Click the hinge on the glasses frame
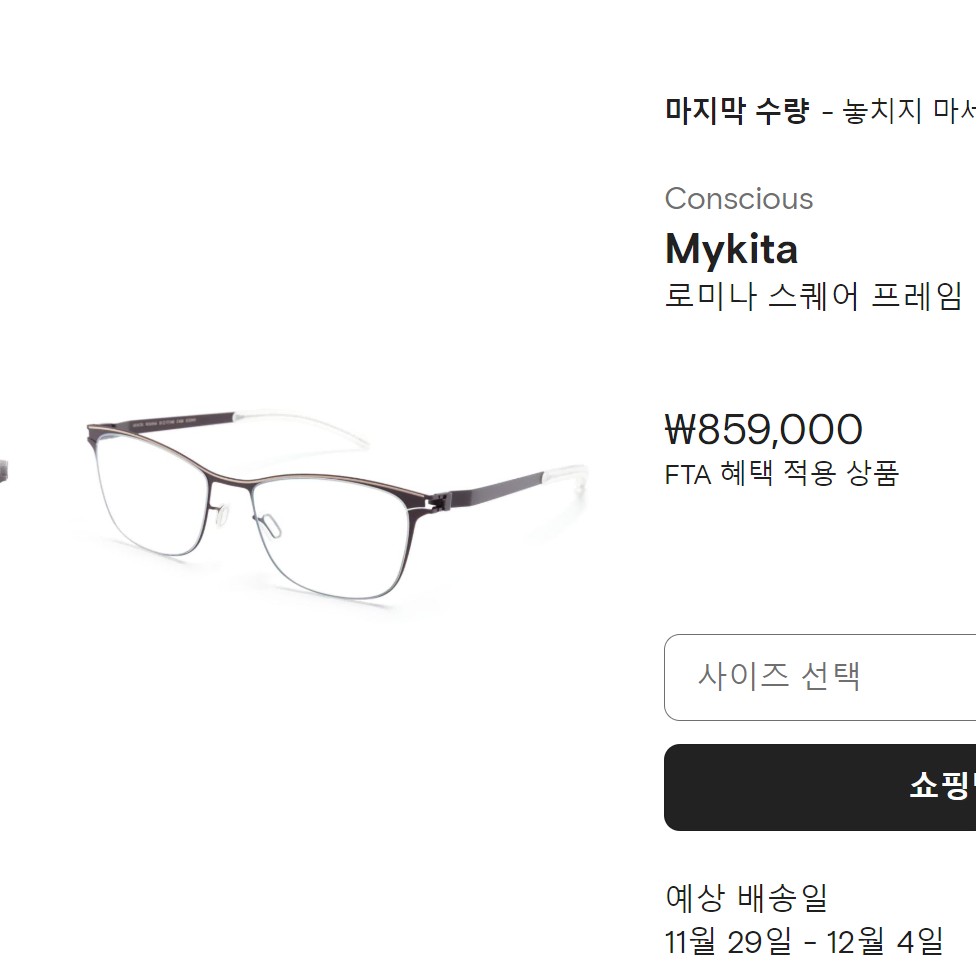 pyautogui.click(x=439, y=499)
